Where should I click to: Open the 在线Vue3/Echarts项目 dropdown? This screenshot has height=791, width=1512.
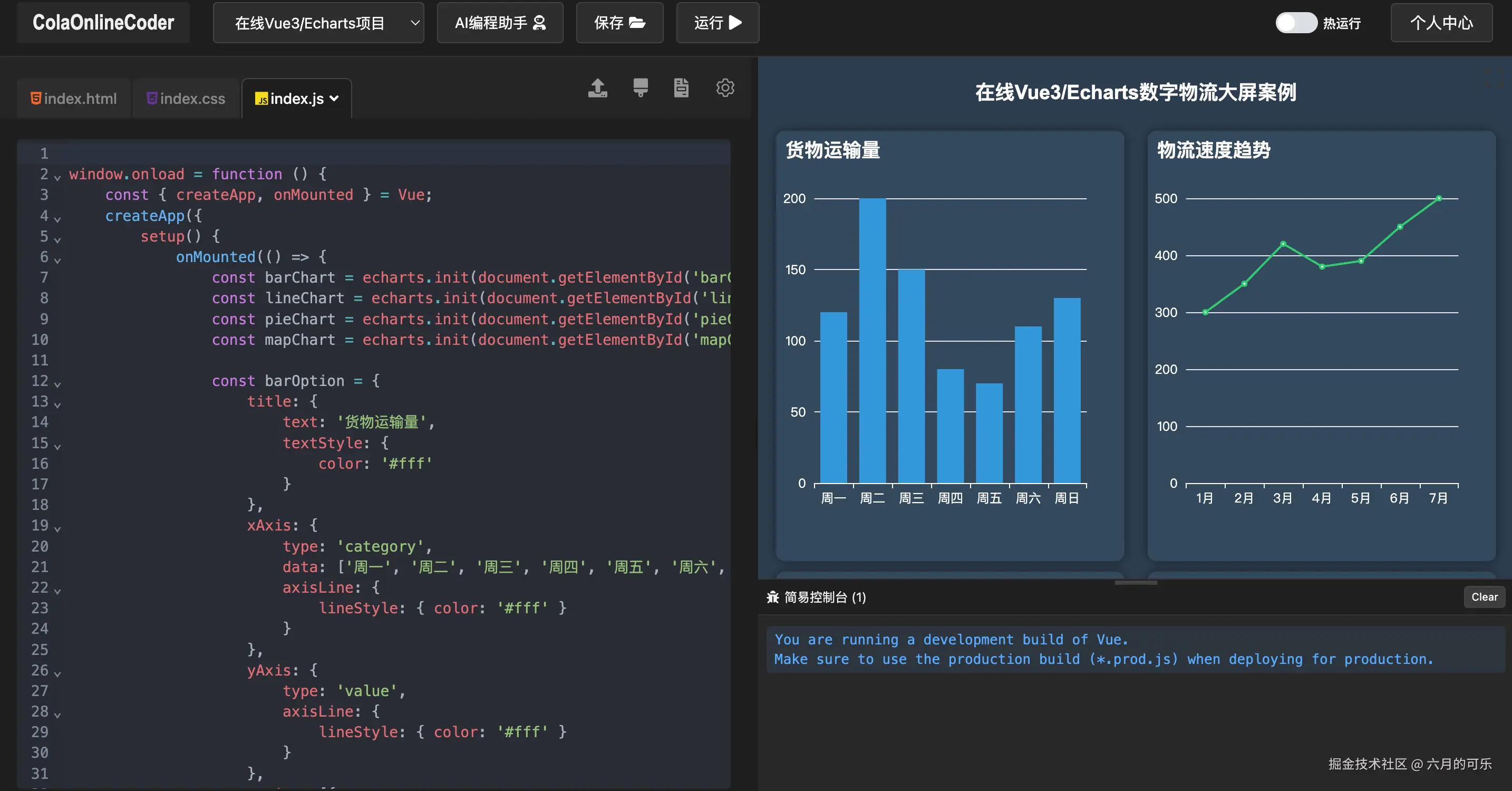[318, 23]
